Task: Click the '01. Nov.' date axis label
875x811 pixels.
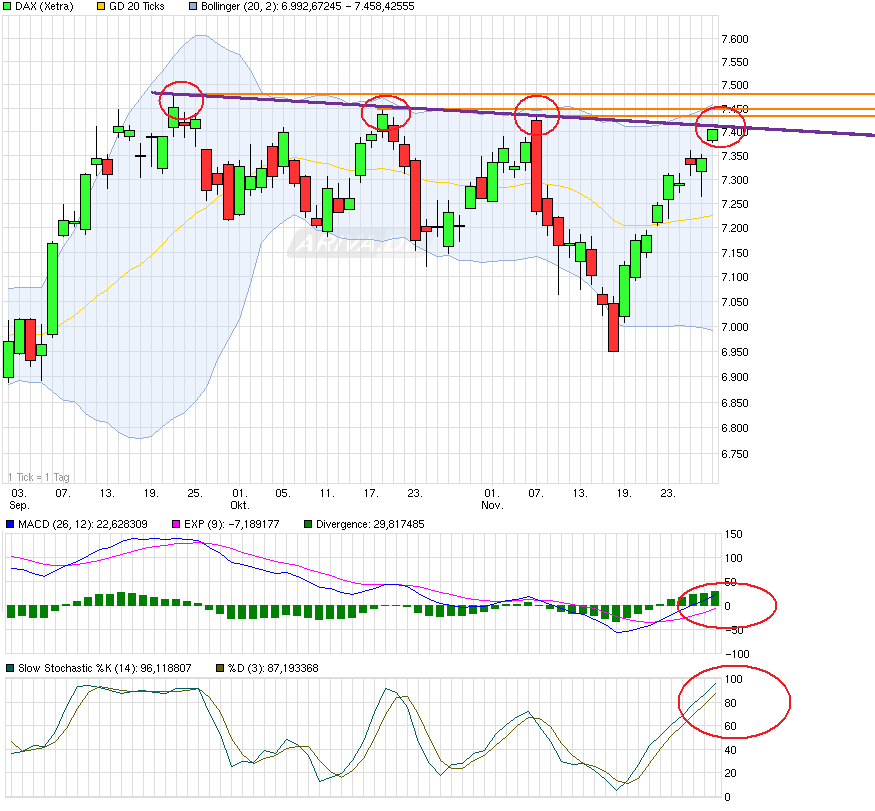Action: point(492,499)
